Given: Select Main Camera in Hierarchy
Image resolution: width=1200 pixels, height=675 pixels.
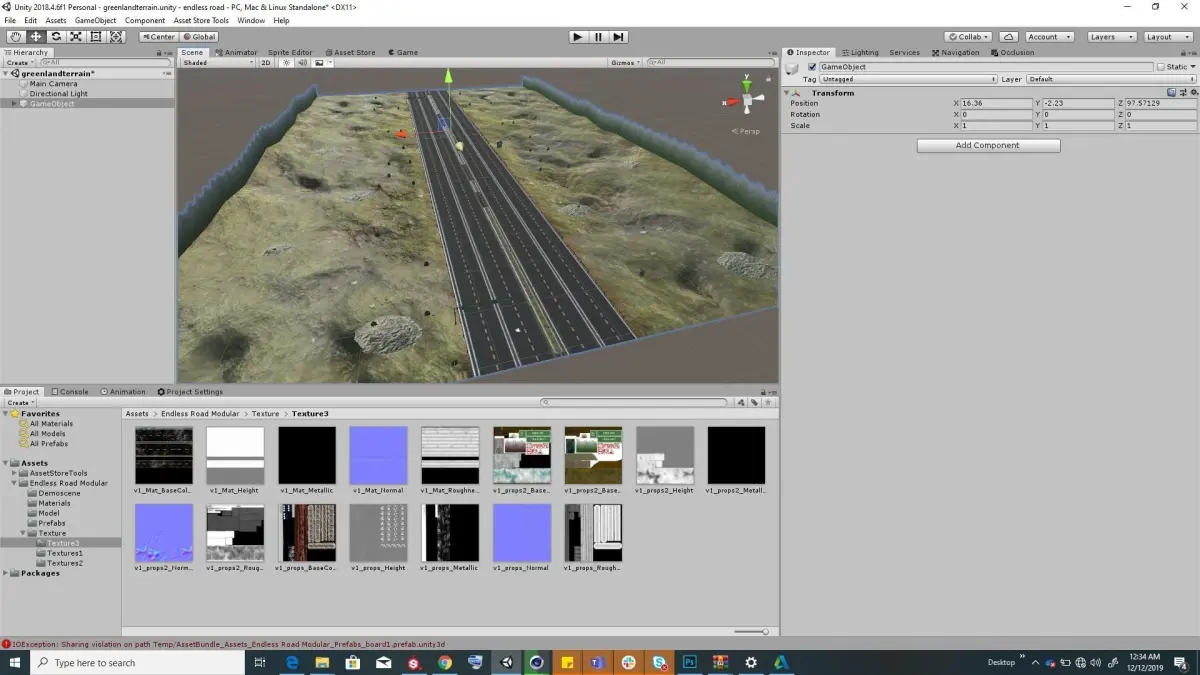Looking at the screenshot, I should [x=53, y=83].
